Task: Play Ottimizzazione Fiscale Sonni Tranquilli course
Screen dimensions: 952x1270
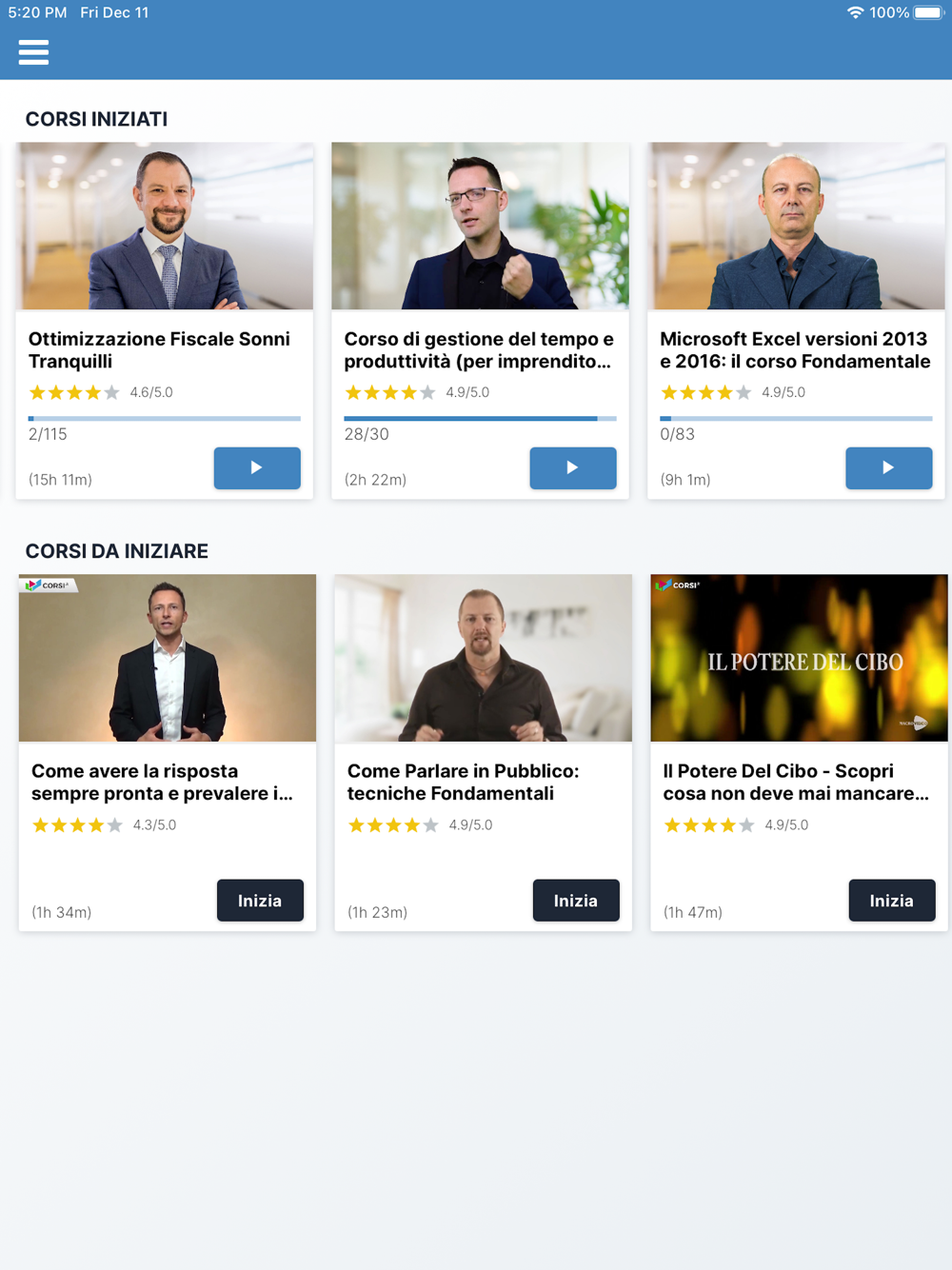Action: 257,467
